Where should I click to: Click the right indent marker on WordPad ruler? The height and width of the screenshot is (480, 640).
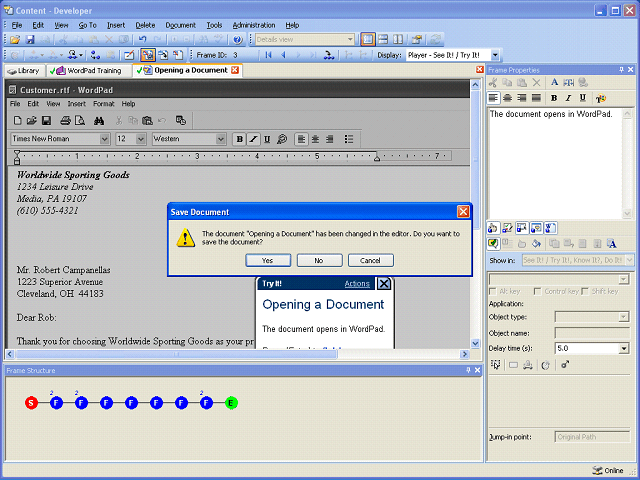click(377, 158)
